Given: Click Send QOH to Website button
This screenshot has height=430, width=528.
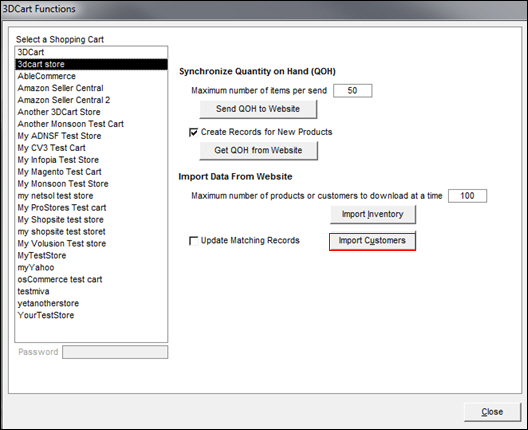Looking at the screenshot, I should coord(258,109).
